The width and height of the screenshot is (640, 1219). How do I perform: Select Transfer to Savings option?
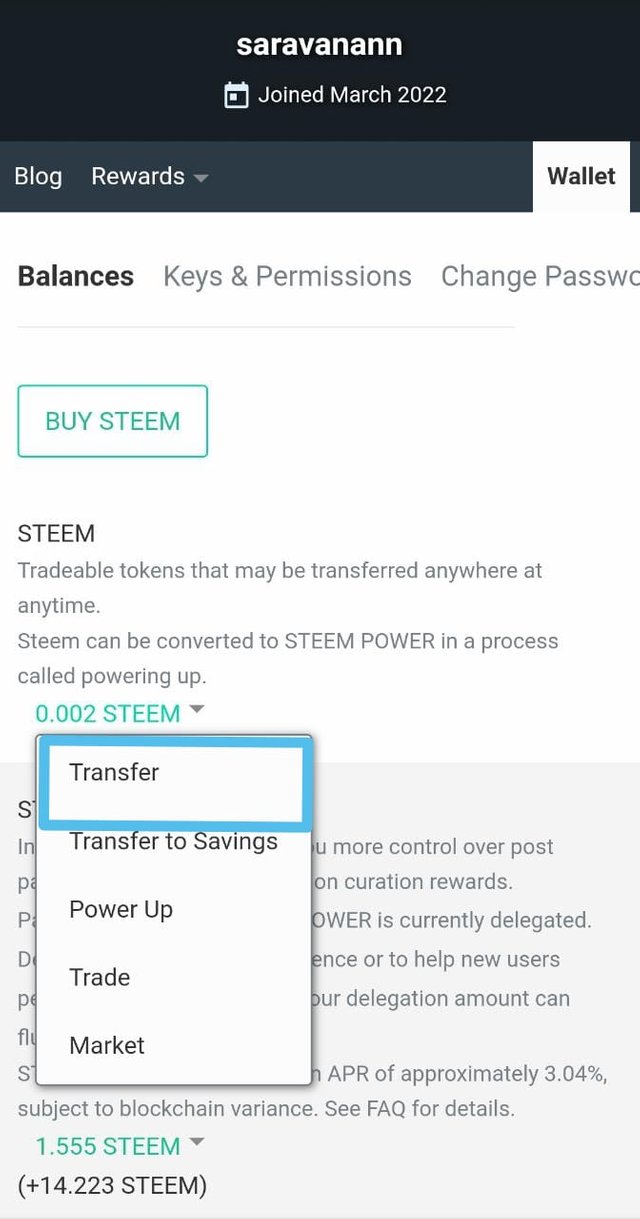coord(173,841)
